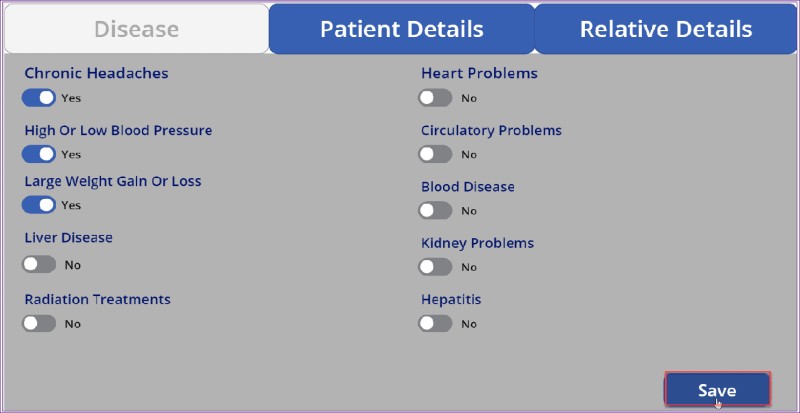Select the Disease tab

click(x=136, y=29)
